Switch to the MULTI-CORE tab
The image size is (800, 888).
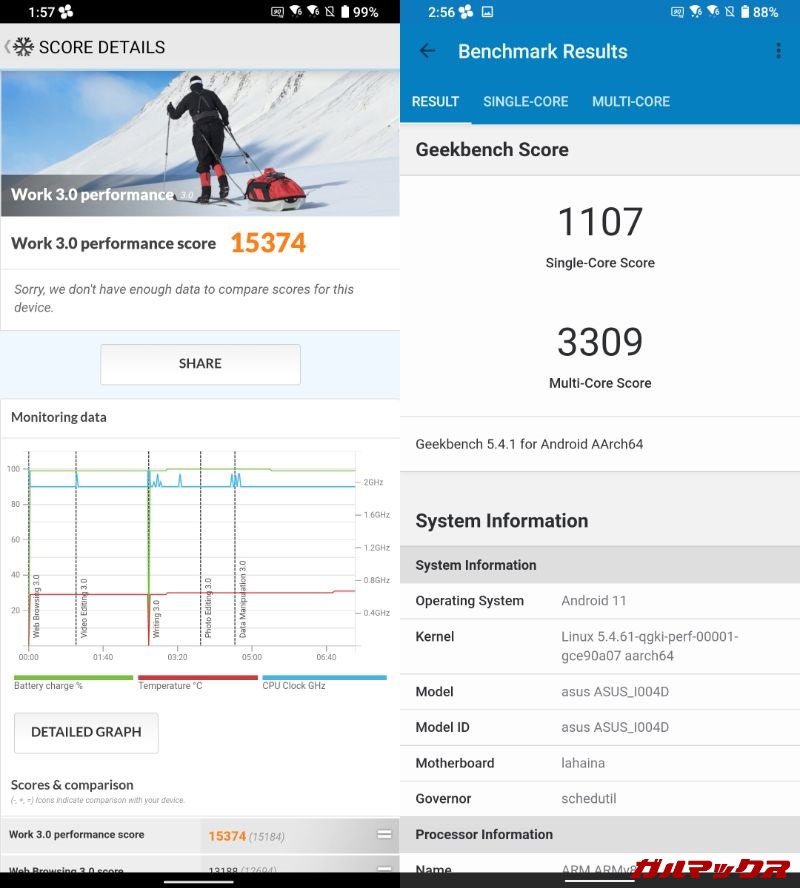(x=630, y=101)
